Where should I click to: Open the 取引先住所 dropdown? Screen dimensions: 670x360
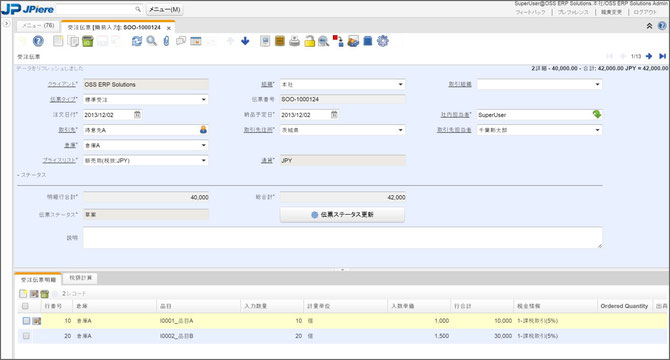pyautogui.click(x=400, y=130)
